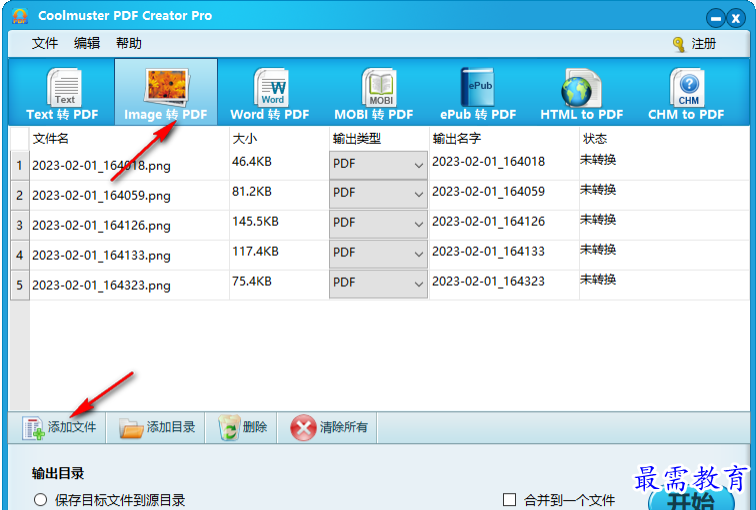Image resolution: width=756 pixels, height=510 pixels.
Task: Click 未转换 status in the 164323 row
Action: tap(598, 279)
